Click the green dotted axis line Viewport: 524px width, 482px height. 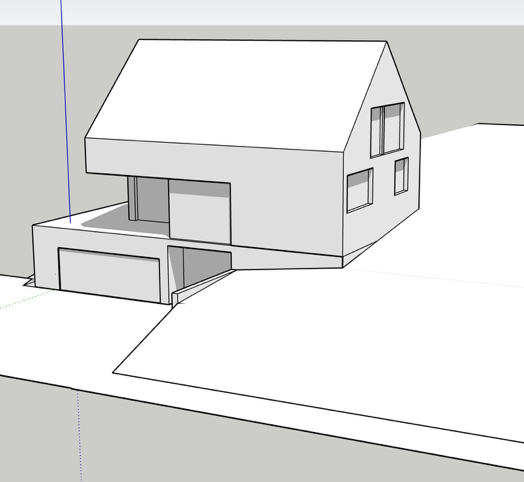pyautogui.click(x=28, y=299)
